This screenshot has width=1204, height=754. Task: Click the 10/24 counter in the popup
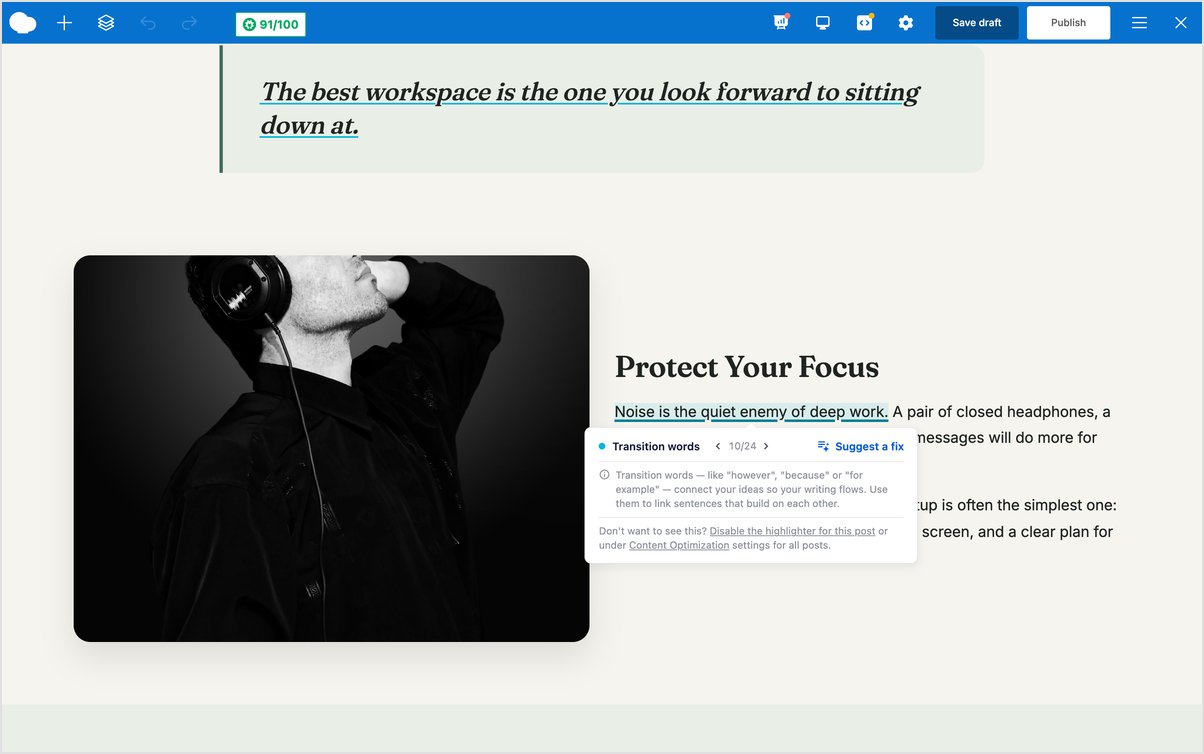742,446
